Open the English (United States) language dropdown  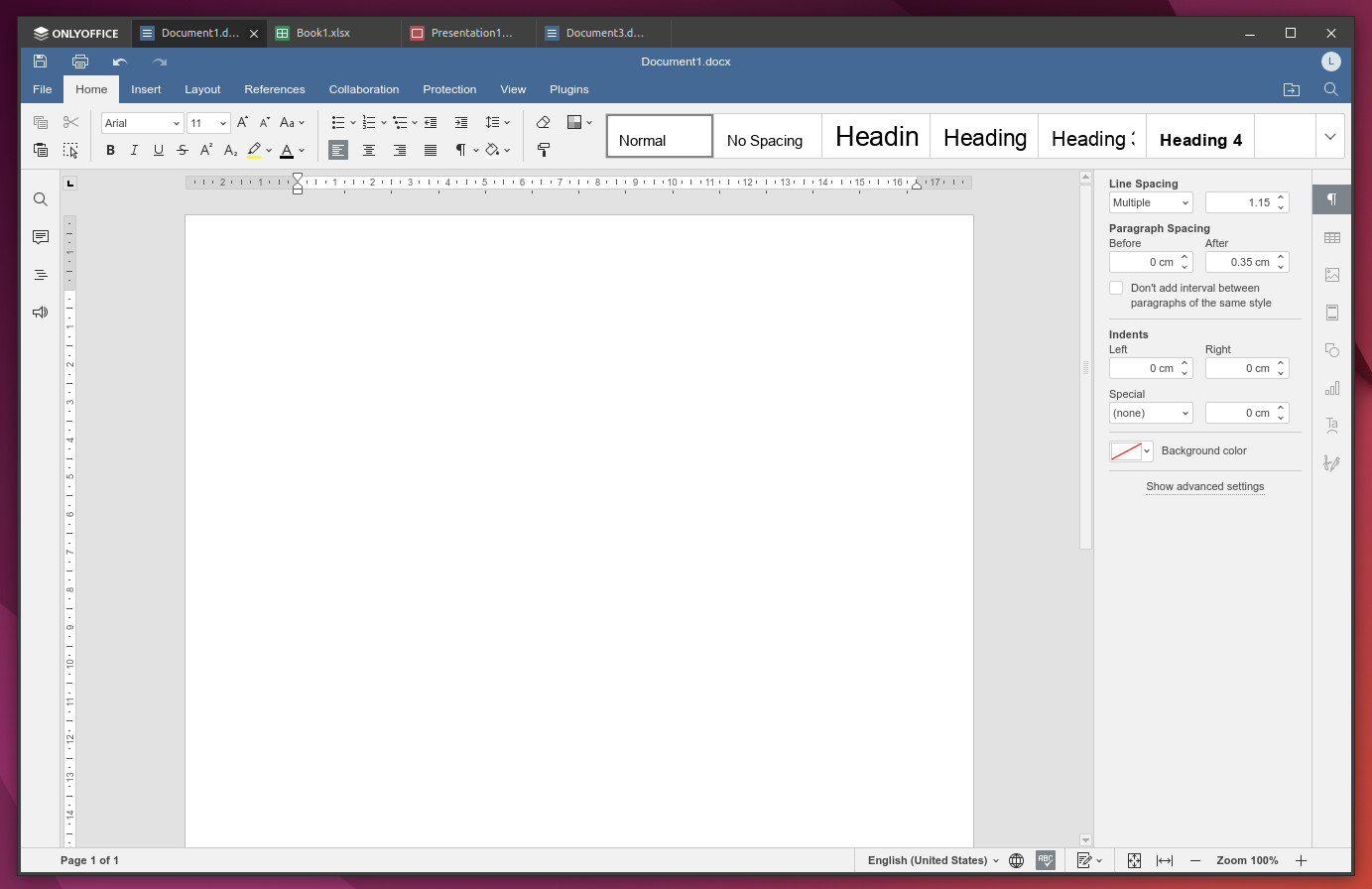point(933,860)
